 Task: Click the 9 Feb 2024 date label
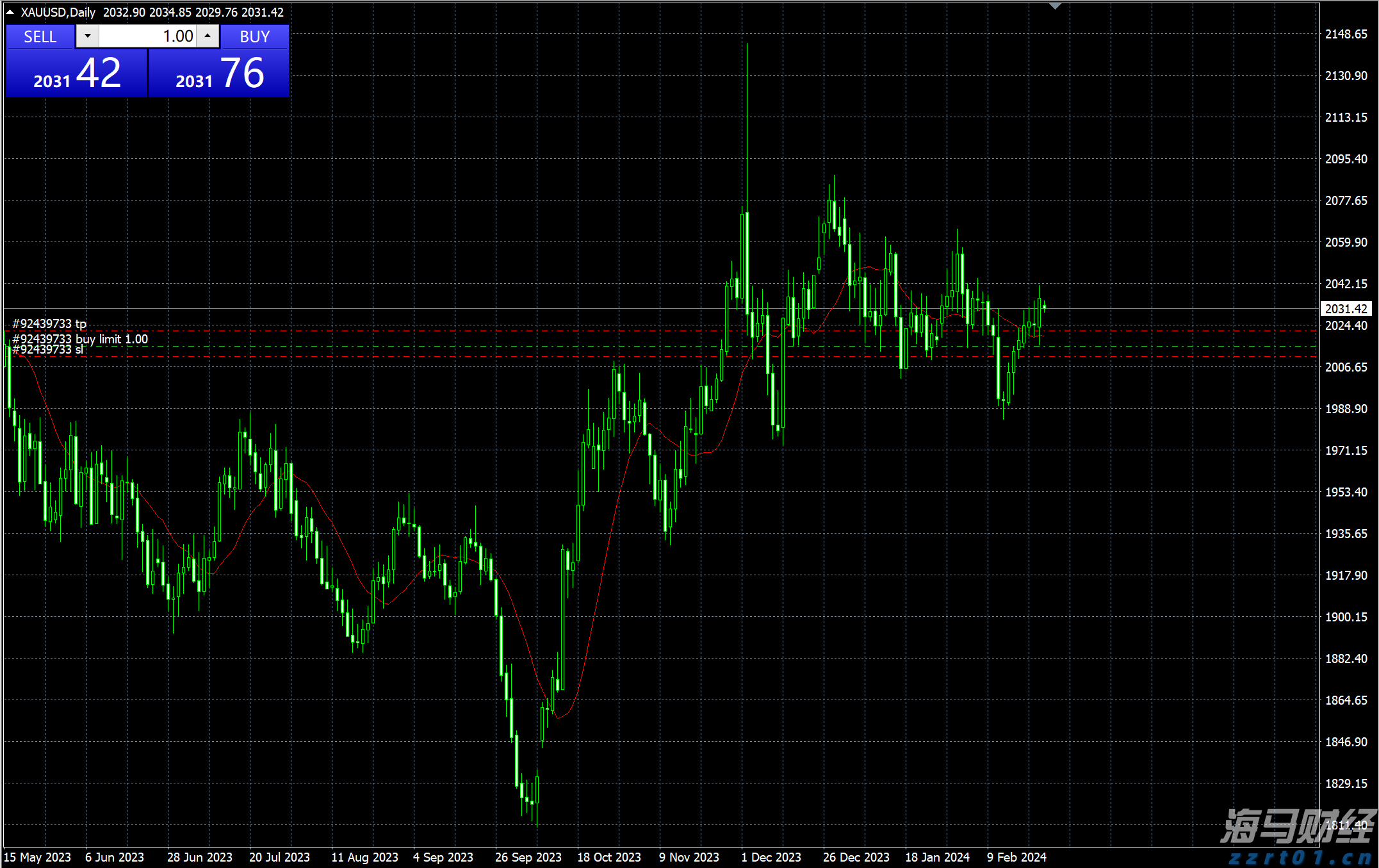click(x=1016, y=857)
